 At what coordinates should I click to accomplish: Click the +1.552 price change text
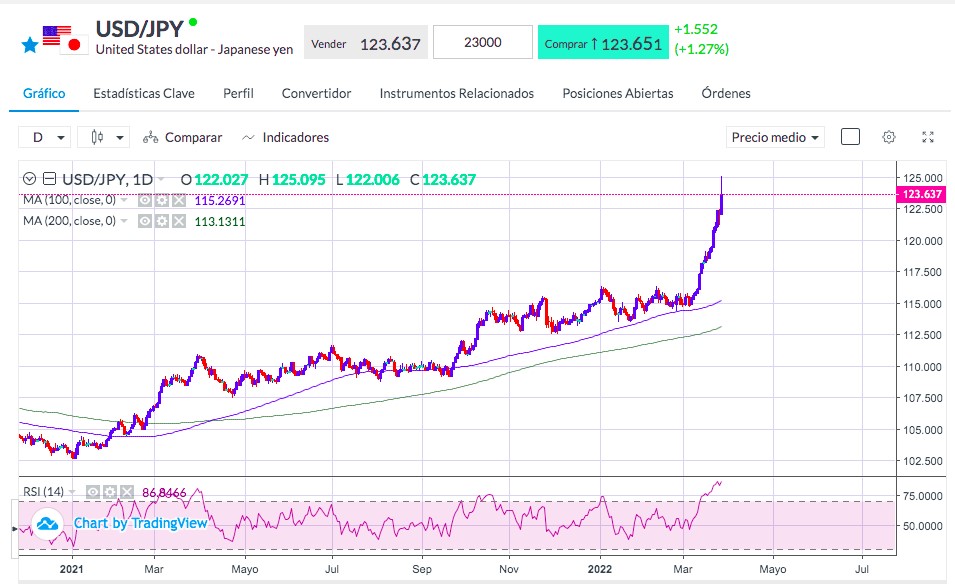coord(696,29)
